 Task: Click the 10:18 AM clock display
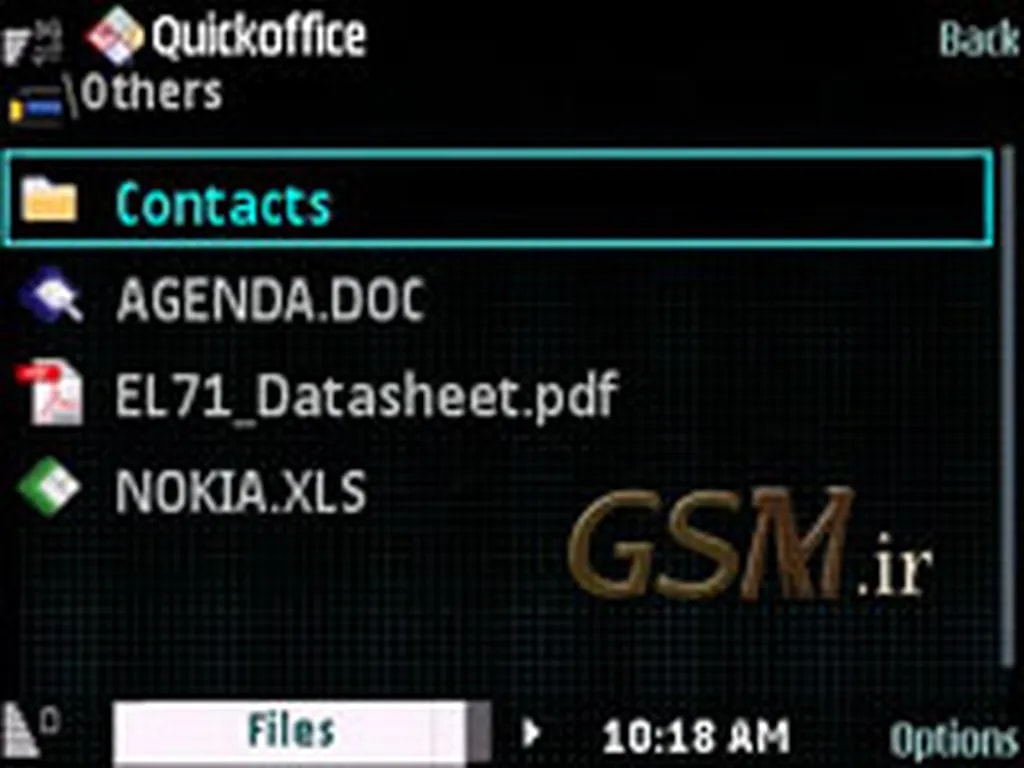point(696,737)
